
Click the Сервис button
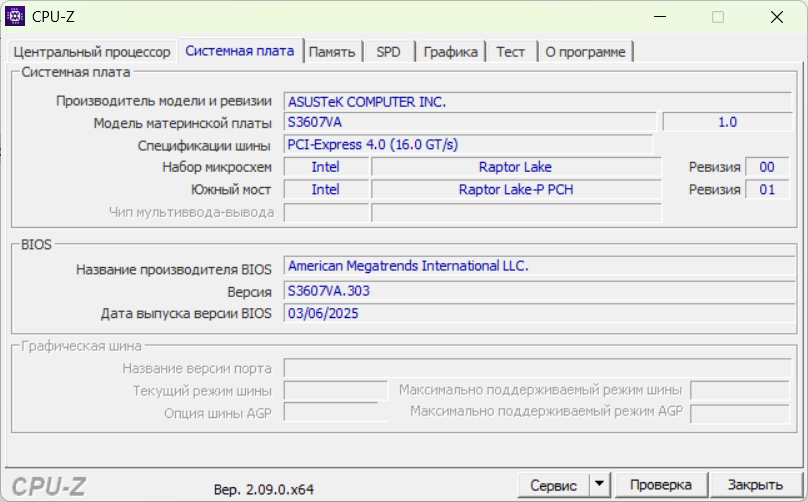(x=553, y=485)
